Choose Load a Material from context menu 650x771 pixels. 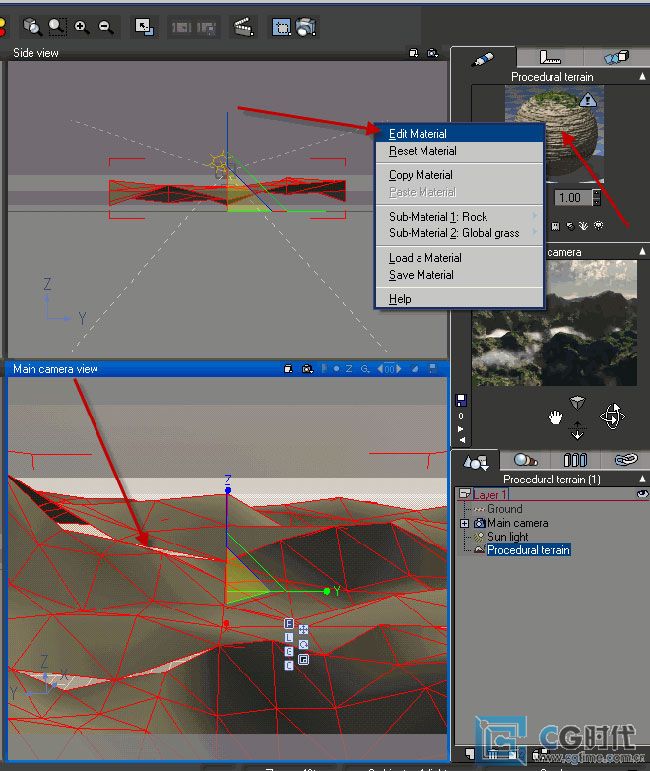(x=459, y=258)
